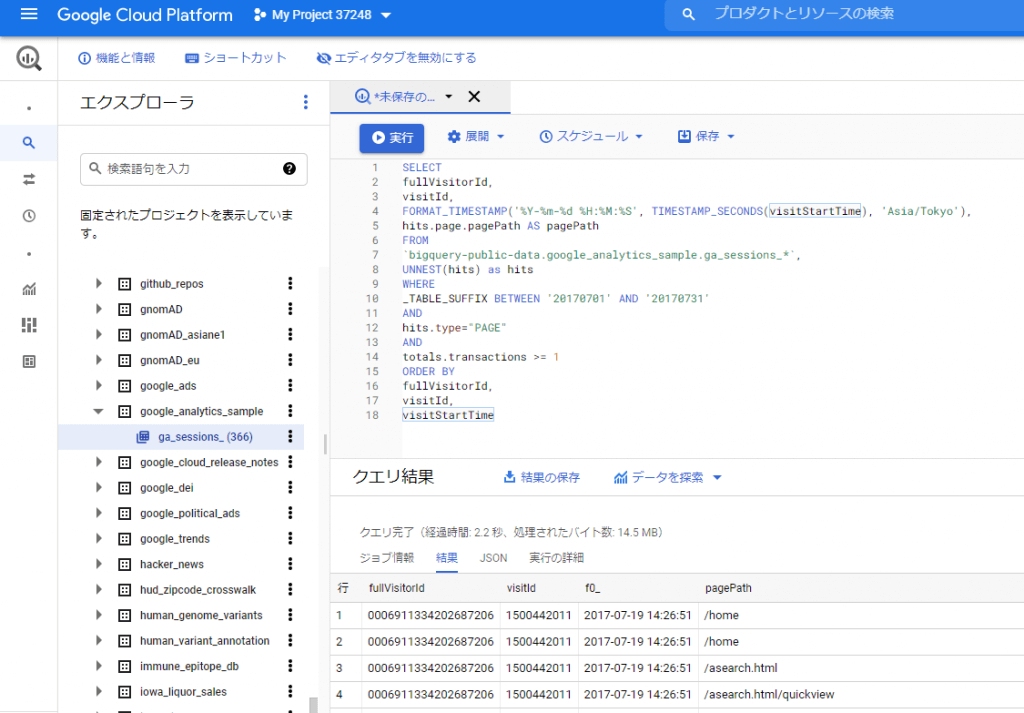Open the スケジュール dropdown
Screen dimensions: 1024x713
click(590, 136)
